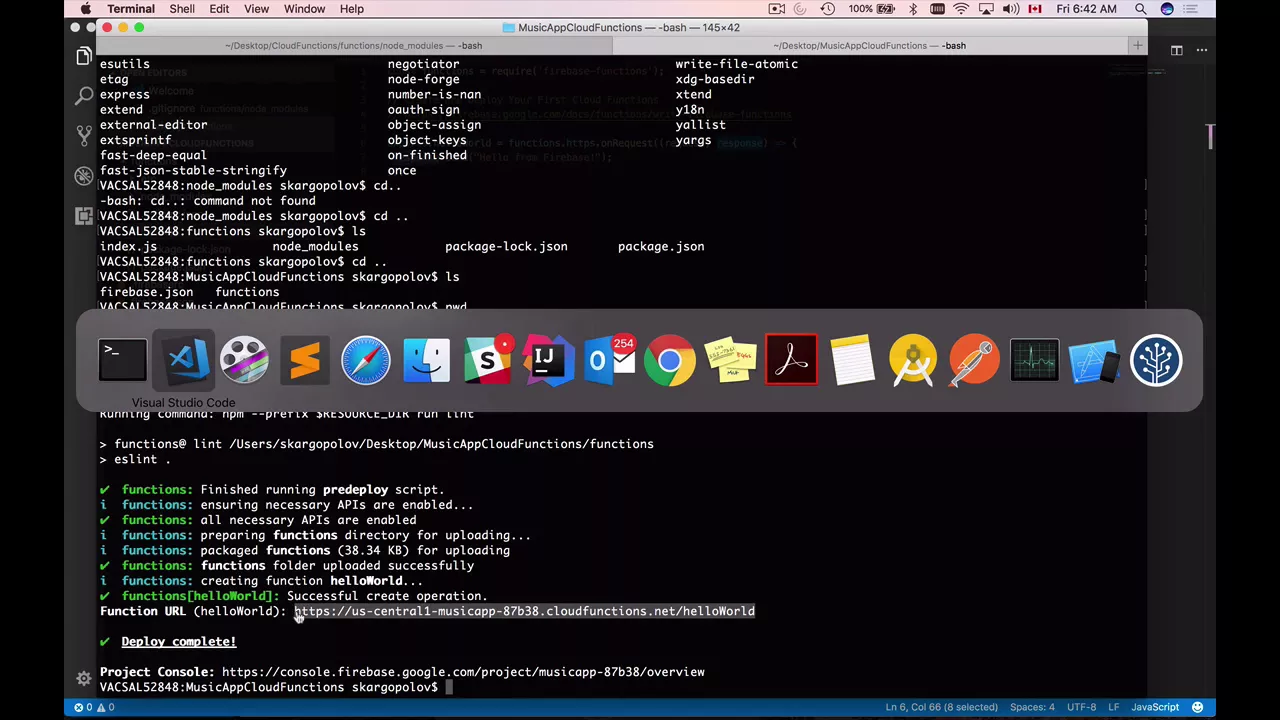Switch to Android Studio in switcher
This screenshot has height=720, width=1280.
(x=913, y=360)
